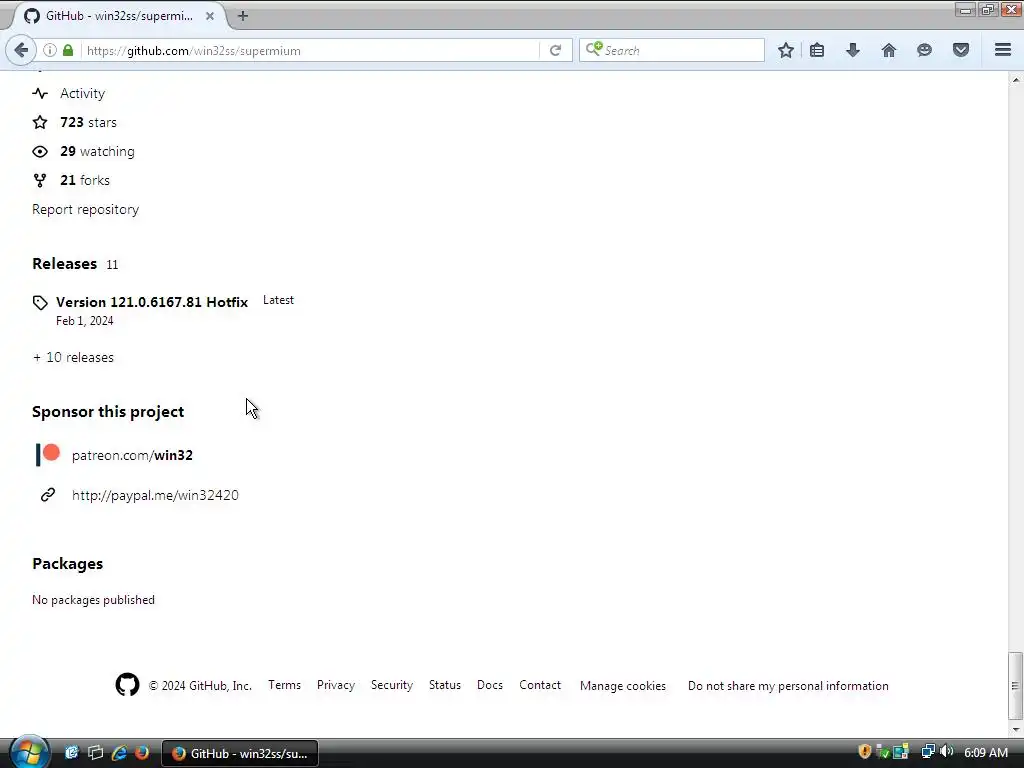Launch Internet Explorer from quick launch
Image resolution: width=1024 pixels, height=768 pixels.
point(119,753)
